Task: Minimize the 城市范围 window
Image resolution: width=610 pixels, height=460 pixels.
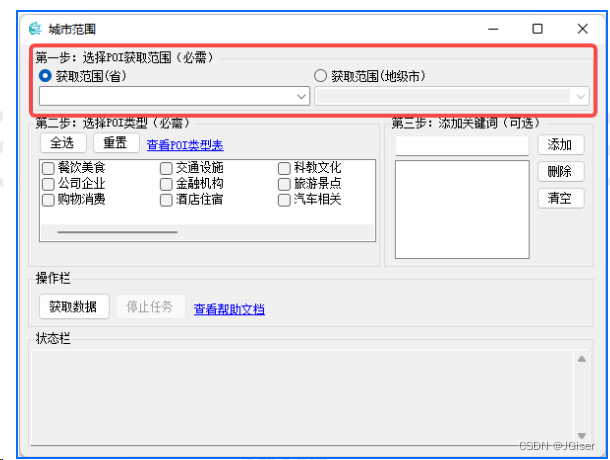Action: click(x=493, y=29)
